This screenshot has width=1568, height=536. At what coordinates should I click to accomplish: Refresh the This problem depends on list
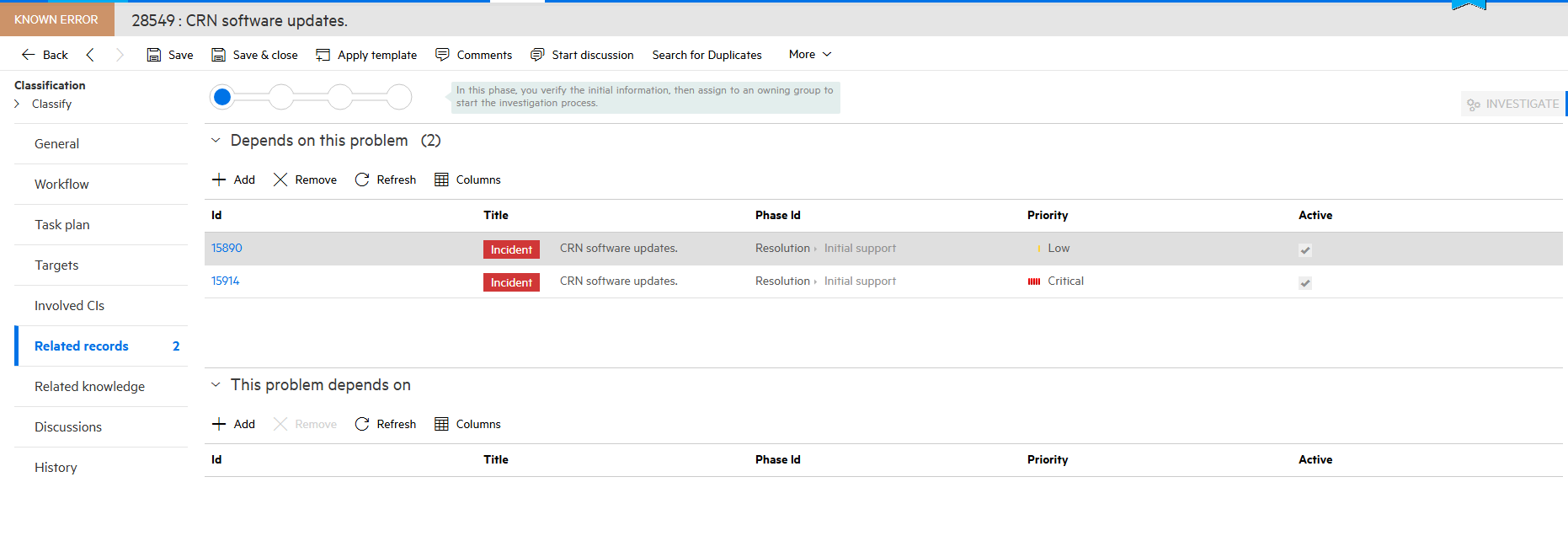(x=362, y=424)
